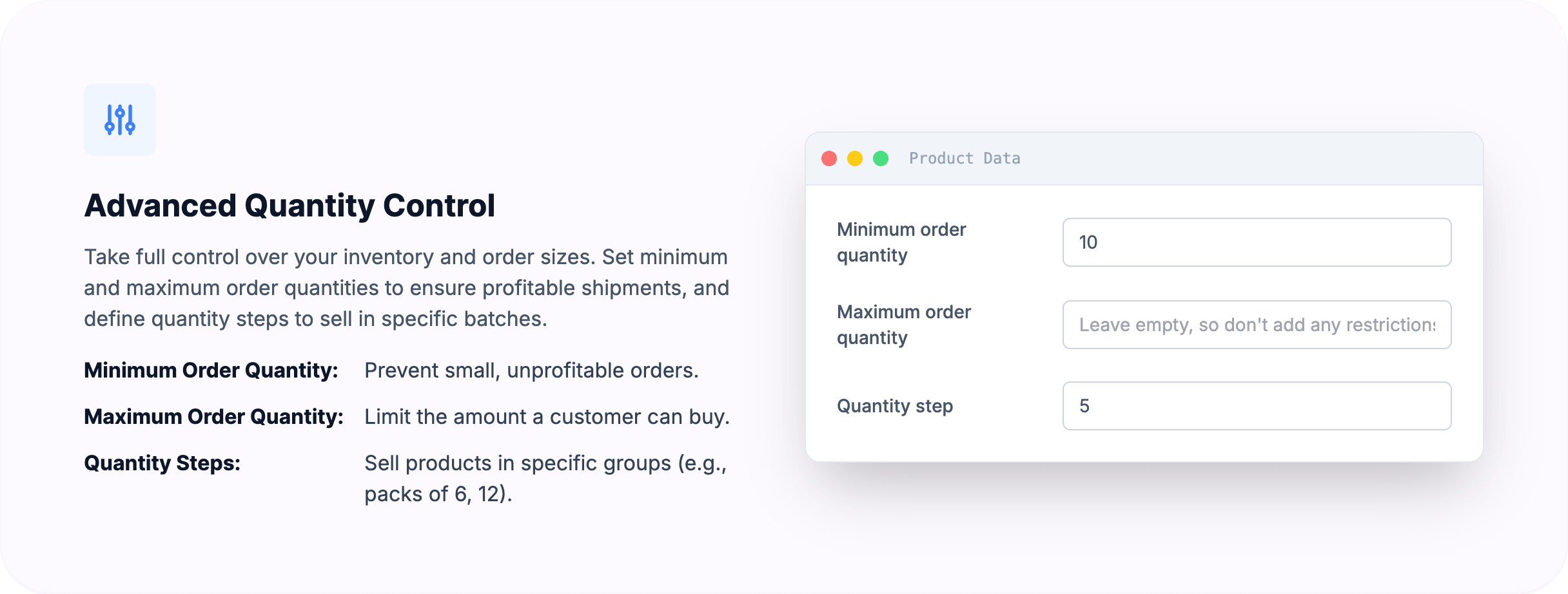Image resolution: width=1568 pixels, height=594 pixels.
Task: Click the blue sliders icon
Action: (x=120, y=120)
